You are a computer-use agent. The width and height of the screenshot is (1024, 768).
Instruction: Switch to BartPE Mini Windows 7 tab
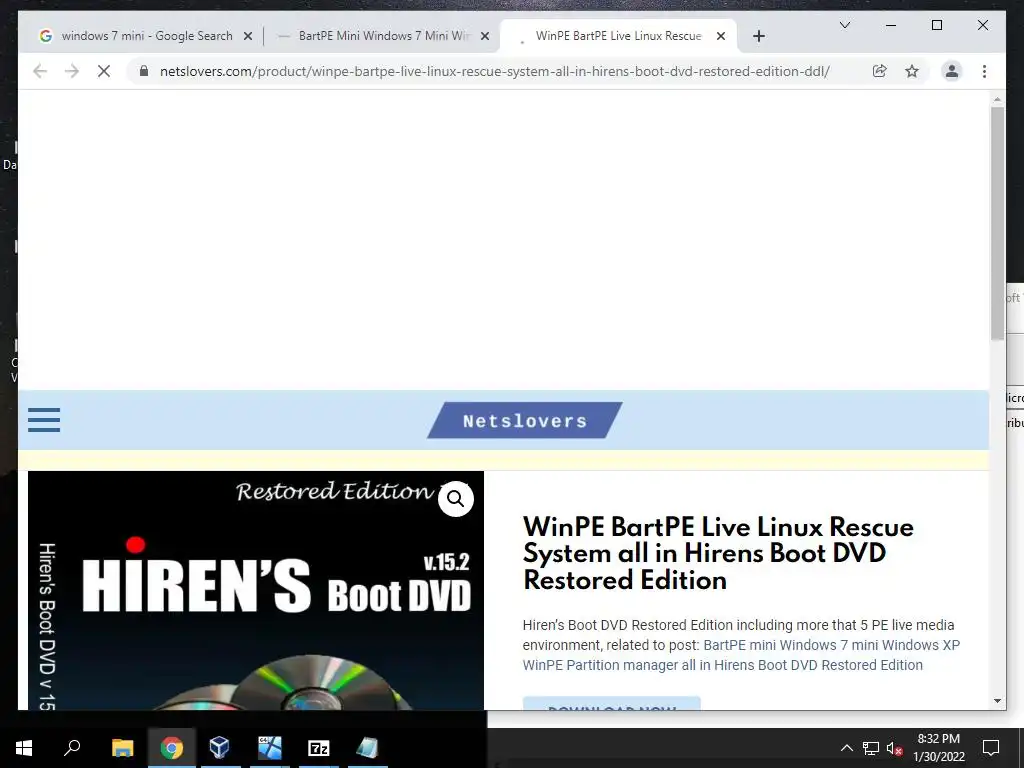click(383, 36)
